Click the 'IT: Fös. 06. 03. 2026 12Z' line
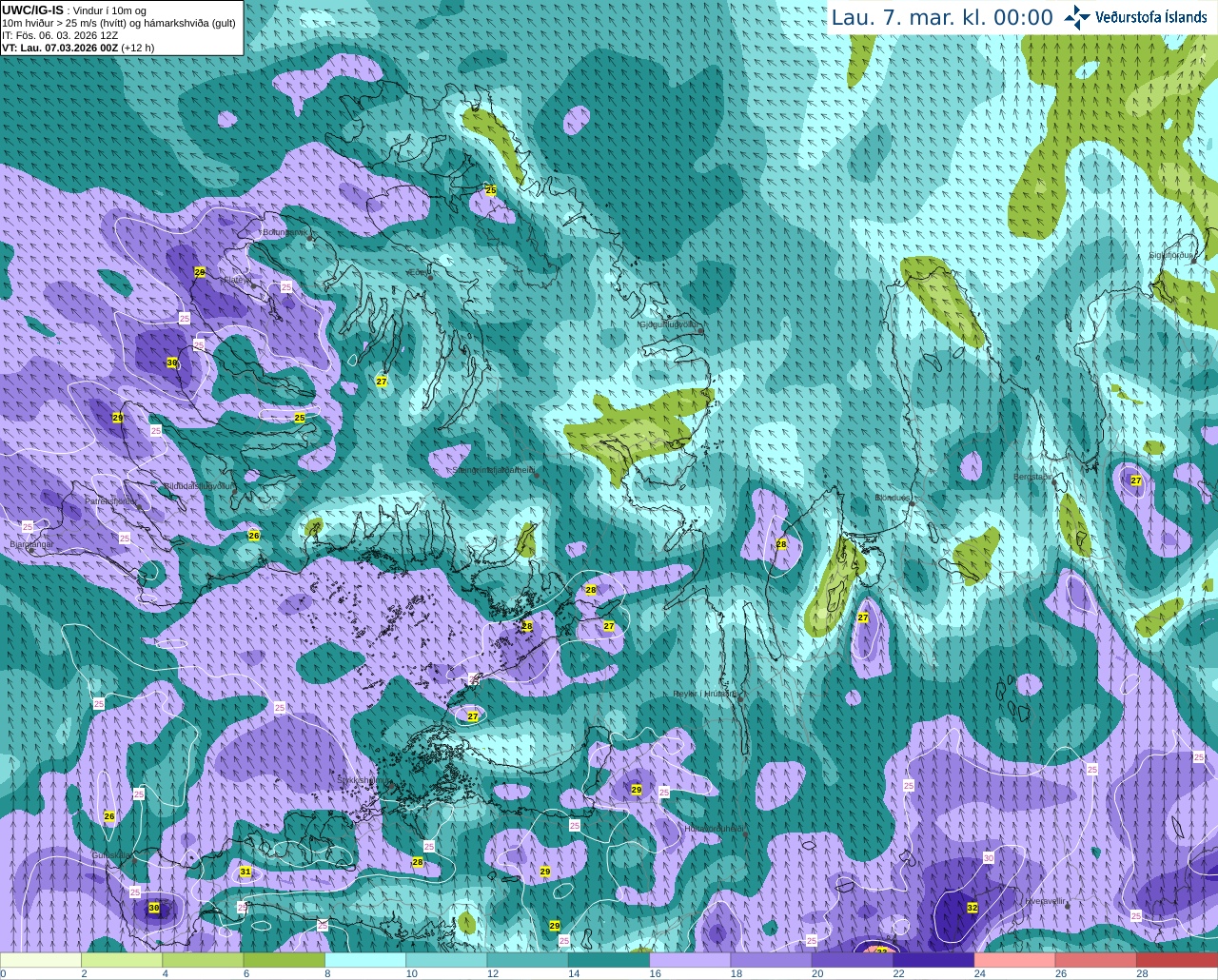This screenshot has height=980, width=1218. (60, 35)
